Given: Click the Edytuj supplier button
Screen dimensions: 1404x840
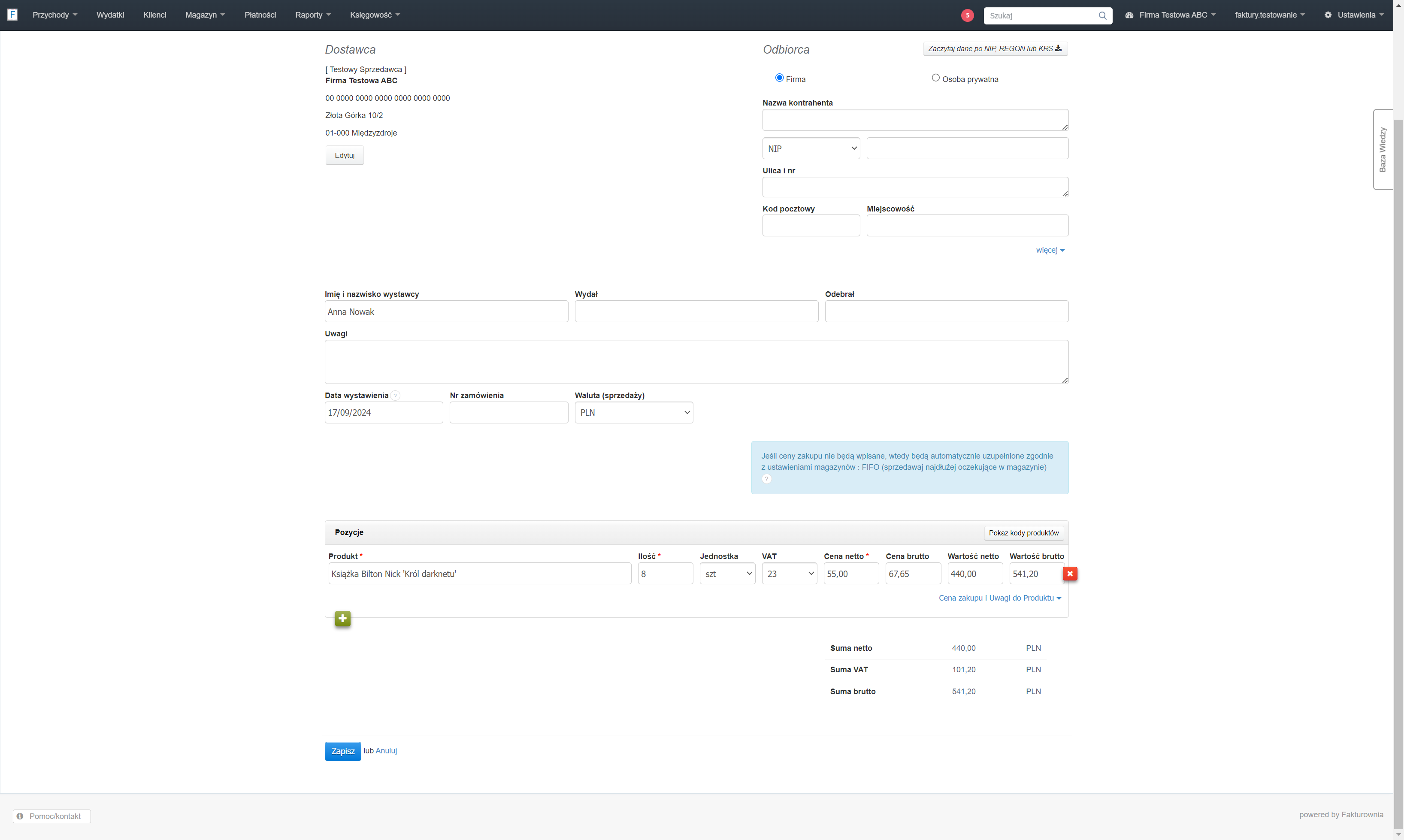Looking at the screenshot, I should (344, 155).
